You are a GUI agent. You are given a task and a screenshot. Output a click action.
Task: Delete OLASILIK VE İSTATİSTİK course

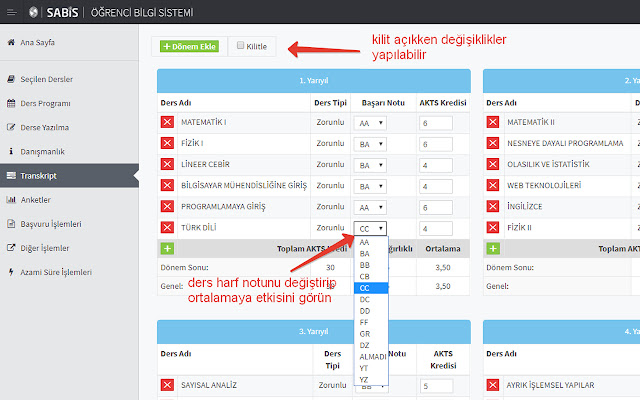[x=493, y=164]
